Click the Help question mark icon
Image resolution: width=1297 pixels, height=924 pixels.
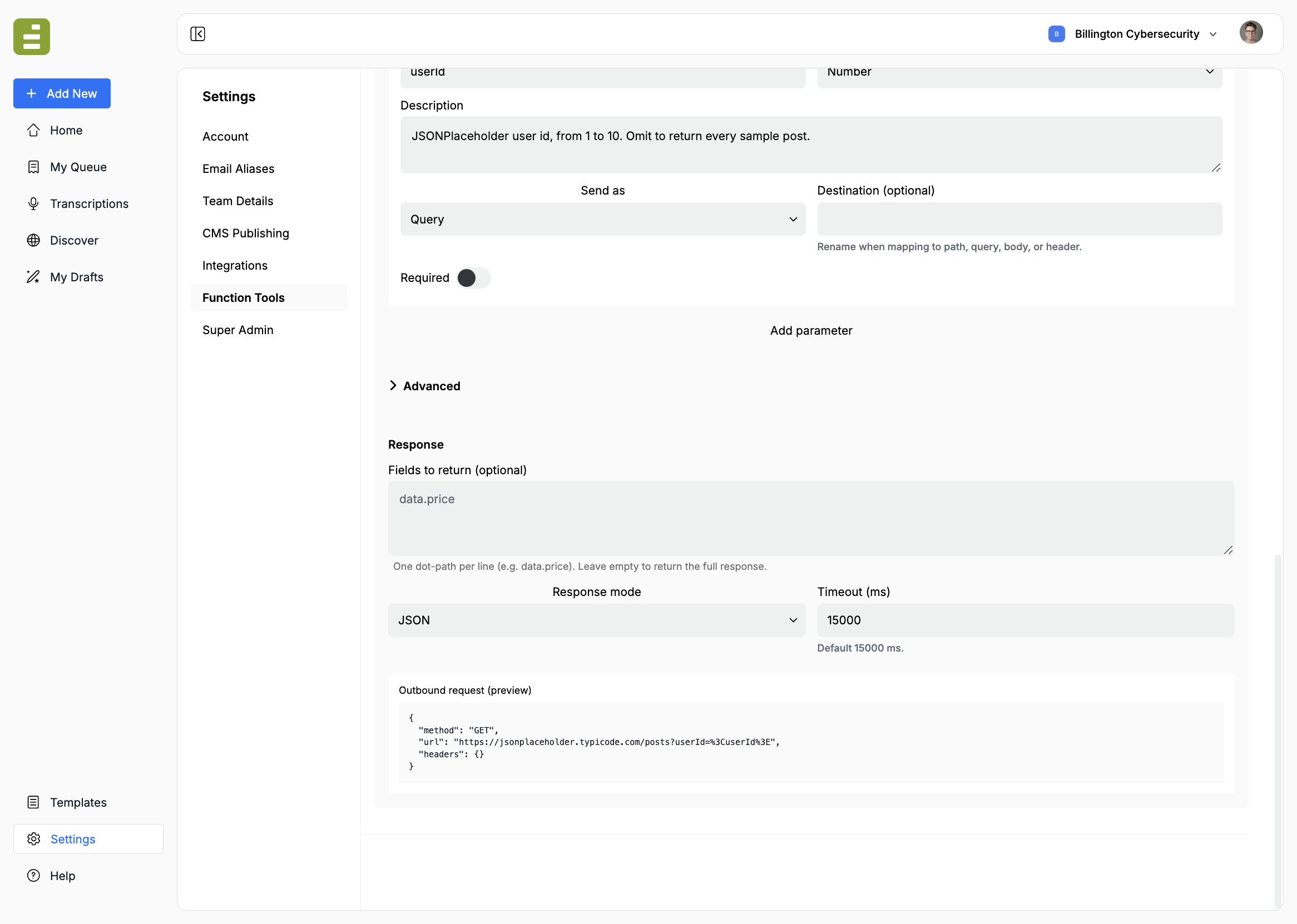[x=33, y=876]
